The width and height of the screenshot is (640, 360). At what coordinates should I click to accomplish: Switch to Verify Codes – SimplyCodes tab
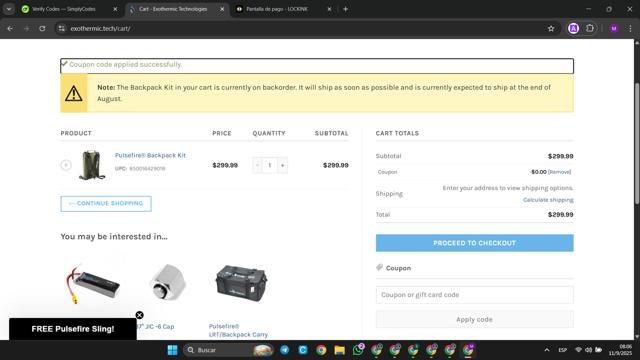tap(64, 9)
